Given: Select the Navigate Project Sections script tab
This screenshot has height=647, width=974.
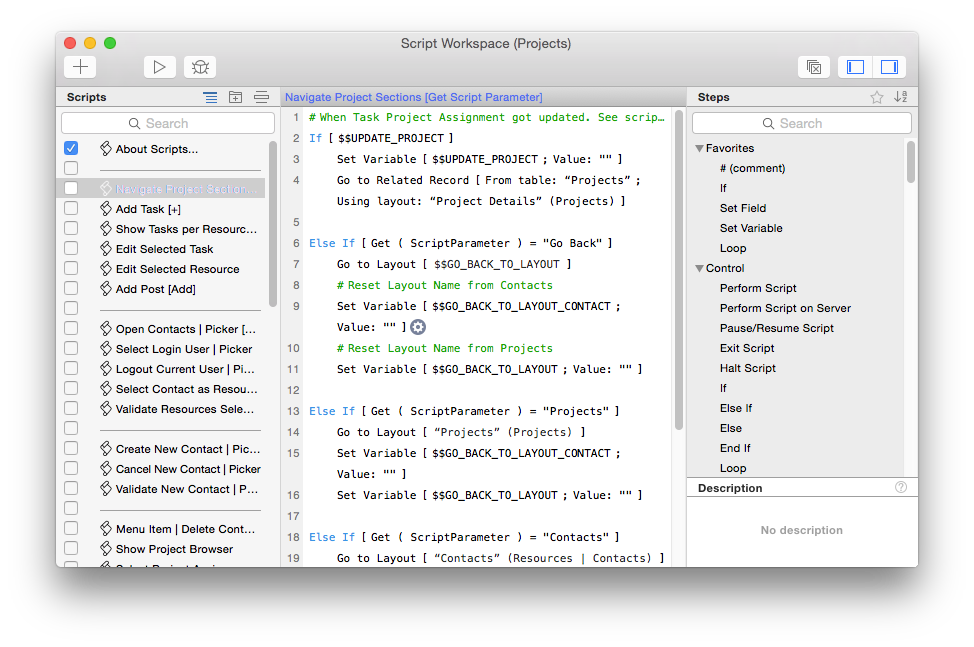Looking at the screenshot, I should click(x=413, y=97).
